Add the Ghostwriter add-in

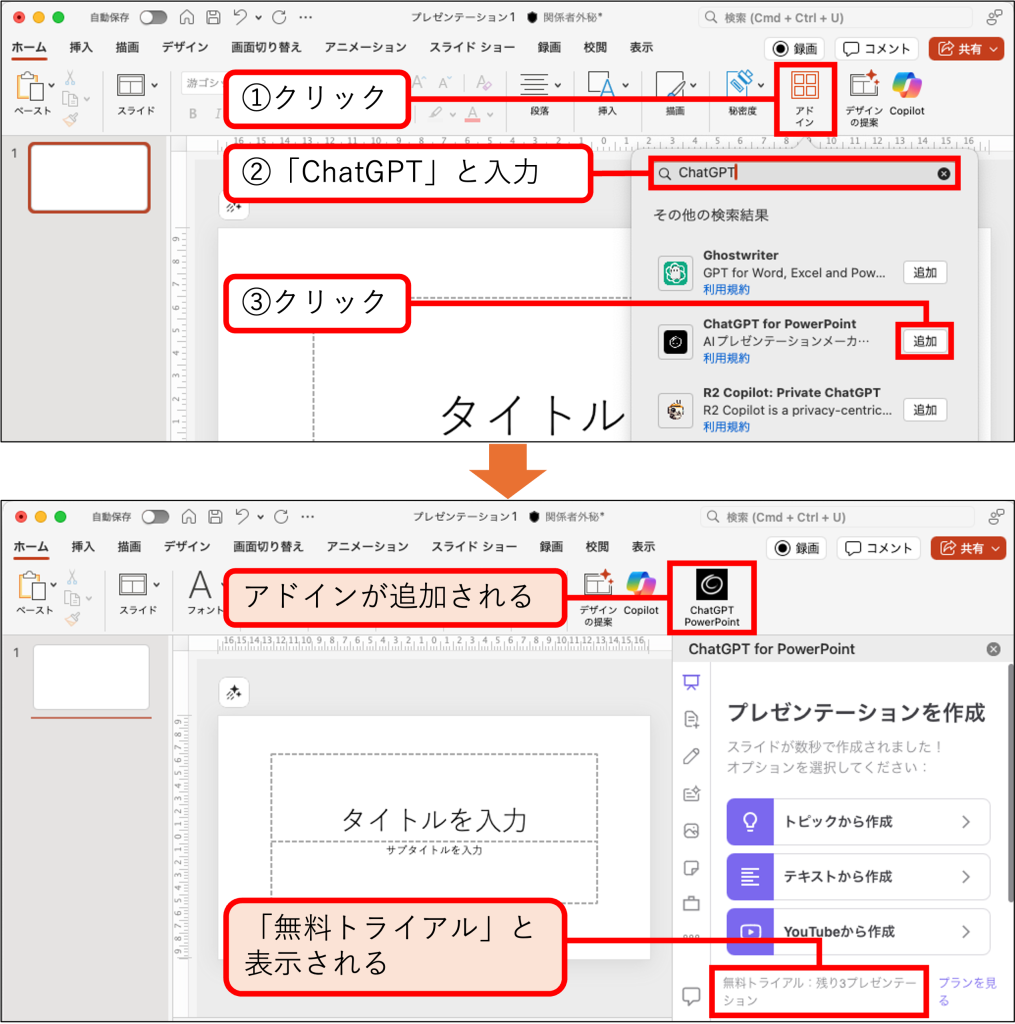pyautogui.click(x=925, y=272)
